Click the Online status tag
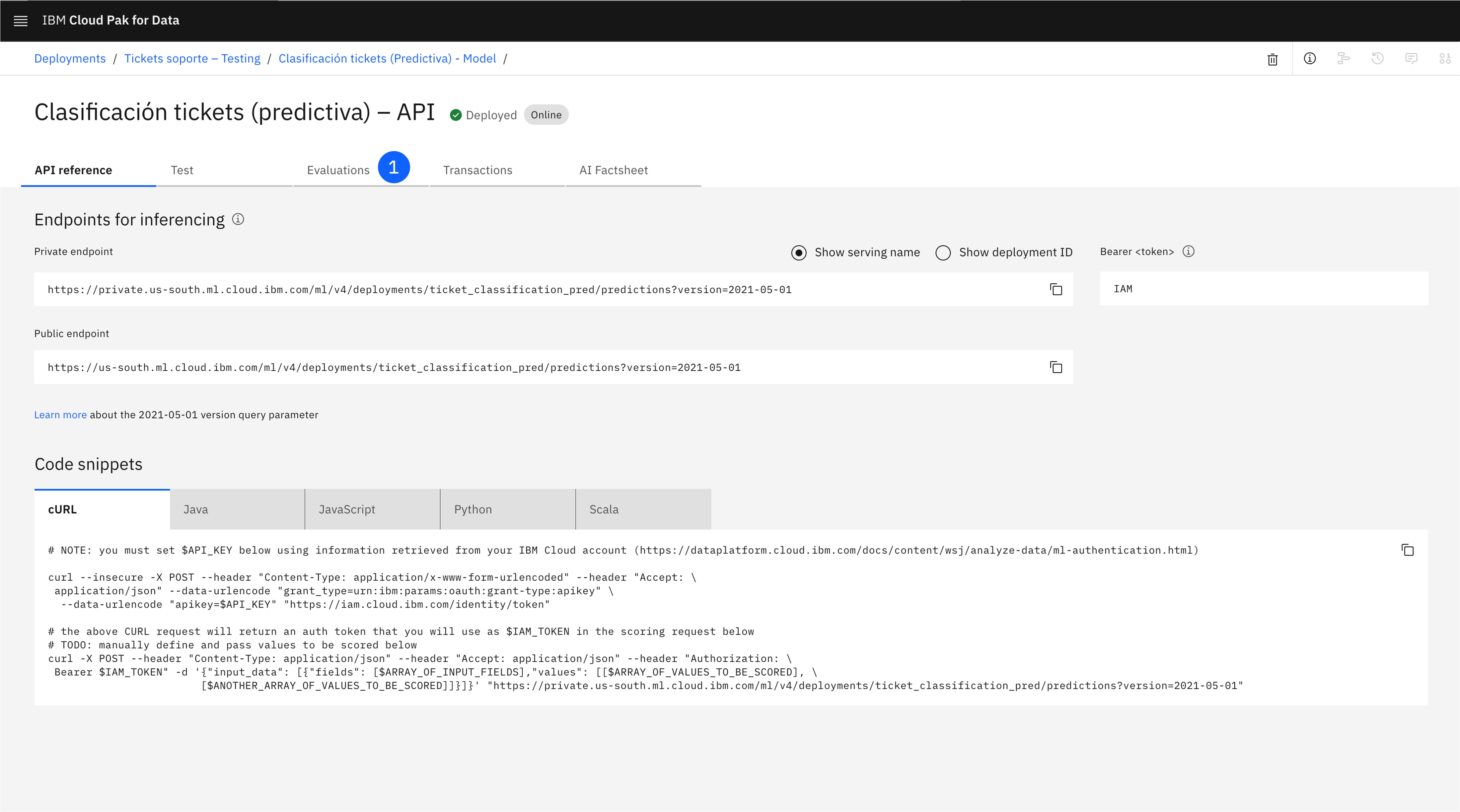This screenshot has height=812, width=1460. pos(546,115)
